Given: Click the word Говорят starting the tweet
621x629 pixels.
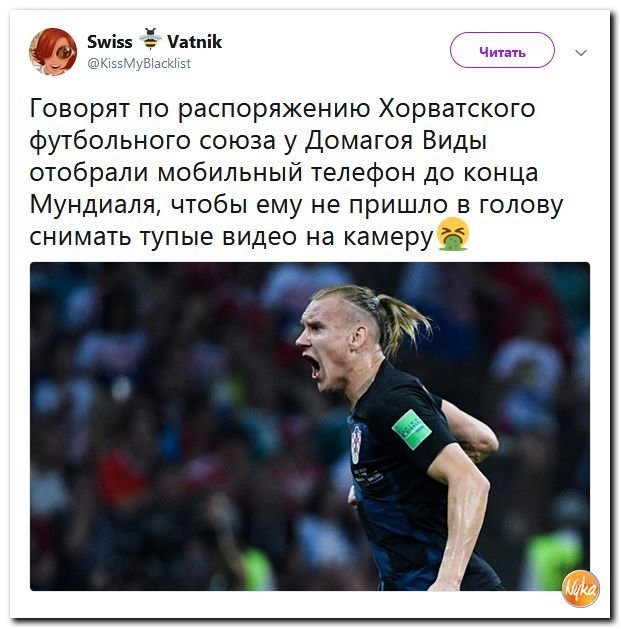Looking at the screenshot, I should tap(79, 109).
